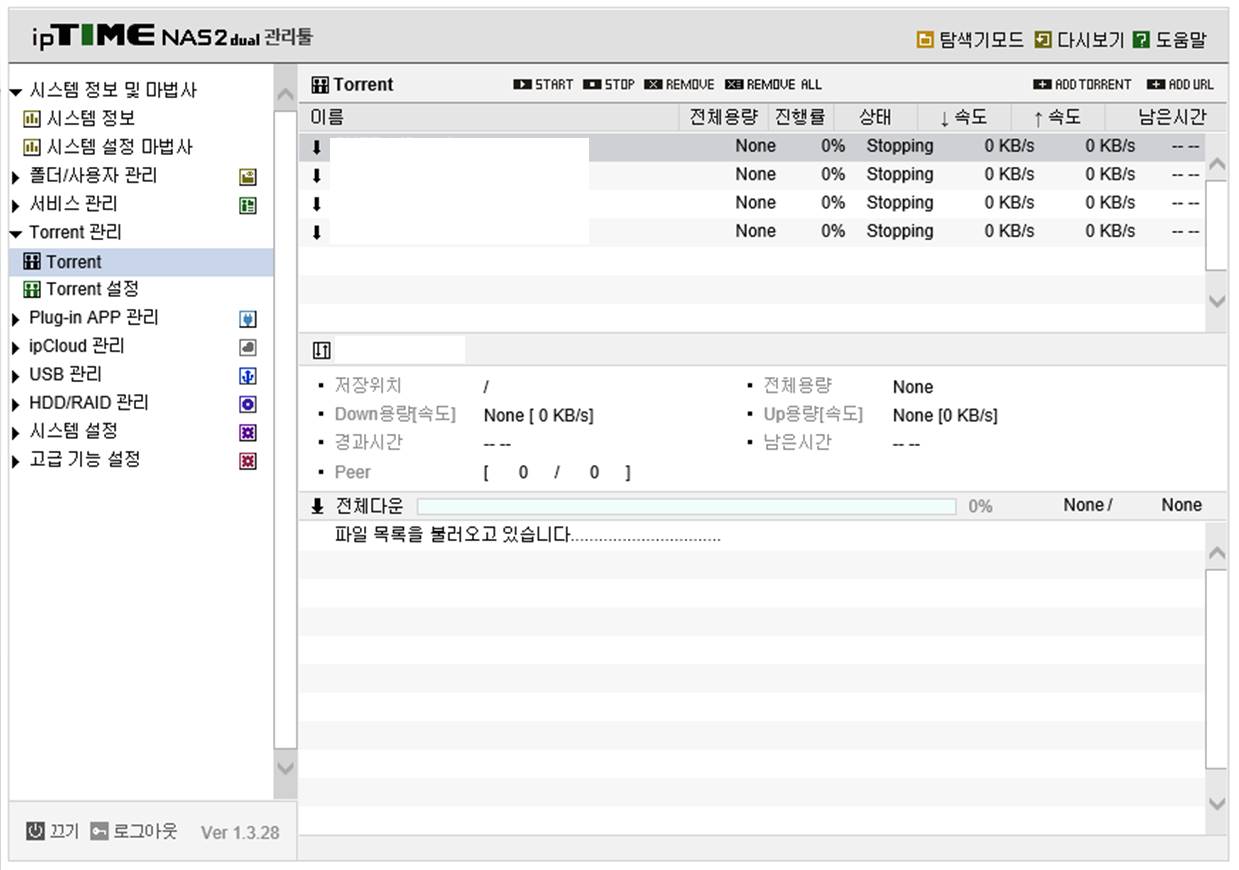Click the 전체다운 progress bar
Image resolution: width=1239 pixels, height=870 pixels.
686,507
